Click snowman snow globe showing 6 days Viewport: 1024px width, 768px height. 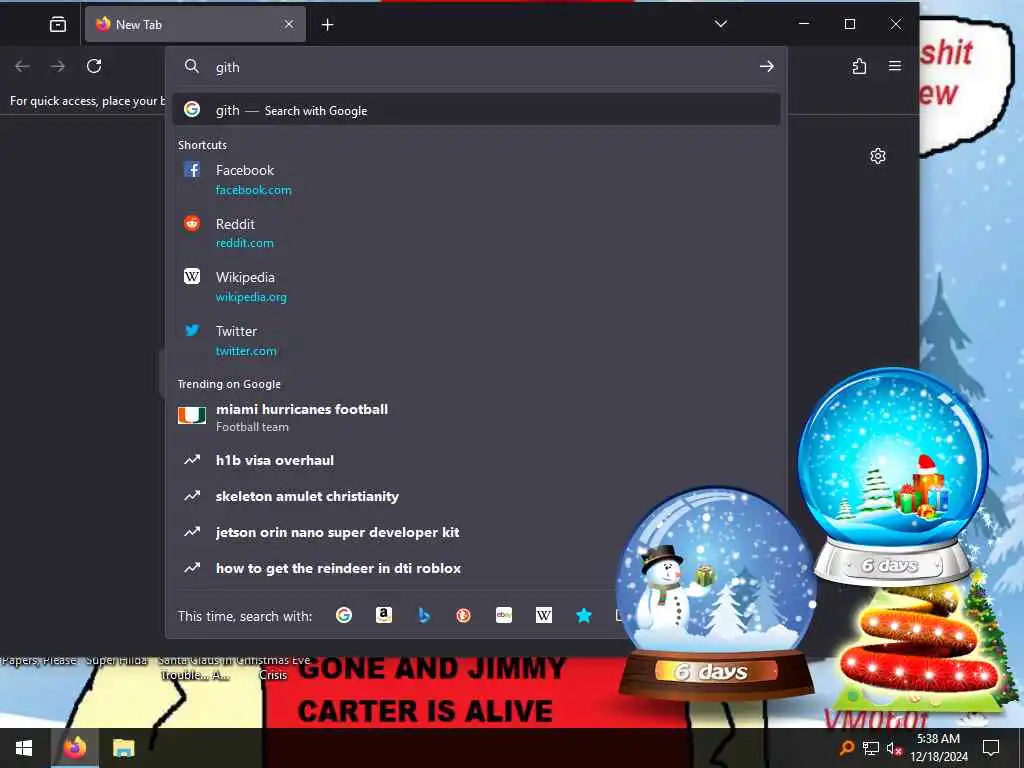point(716,592)
